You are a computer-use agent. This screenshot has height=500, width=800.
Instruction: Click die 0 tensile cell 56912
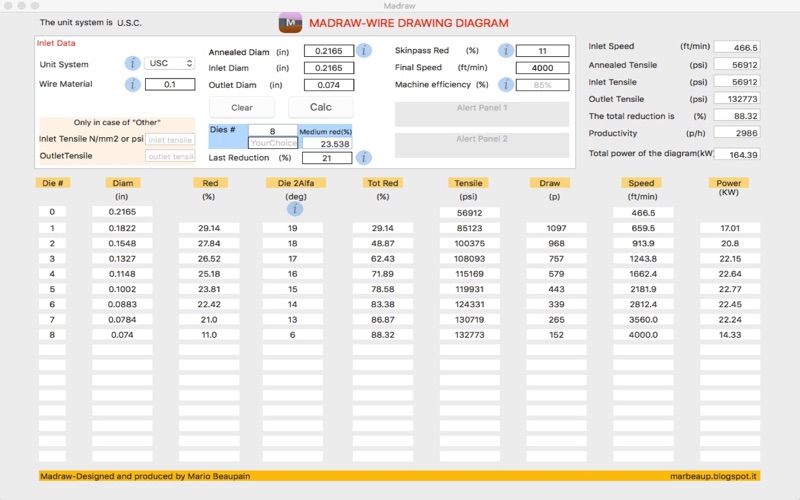[x=470, y=213]
